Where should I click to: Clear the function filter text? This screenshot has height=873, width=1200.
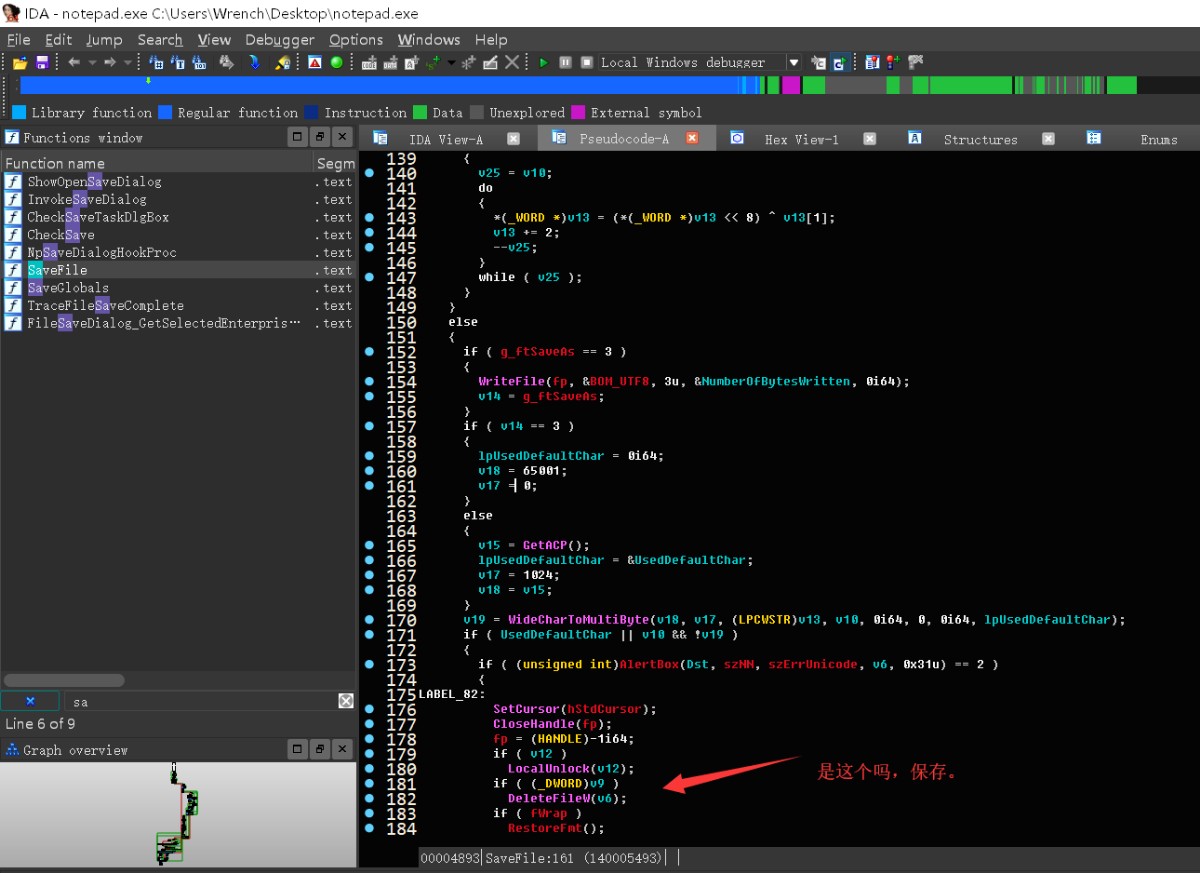346,702
